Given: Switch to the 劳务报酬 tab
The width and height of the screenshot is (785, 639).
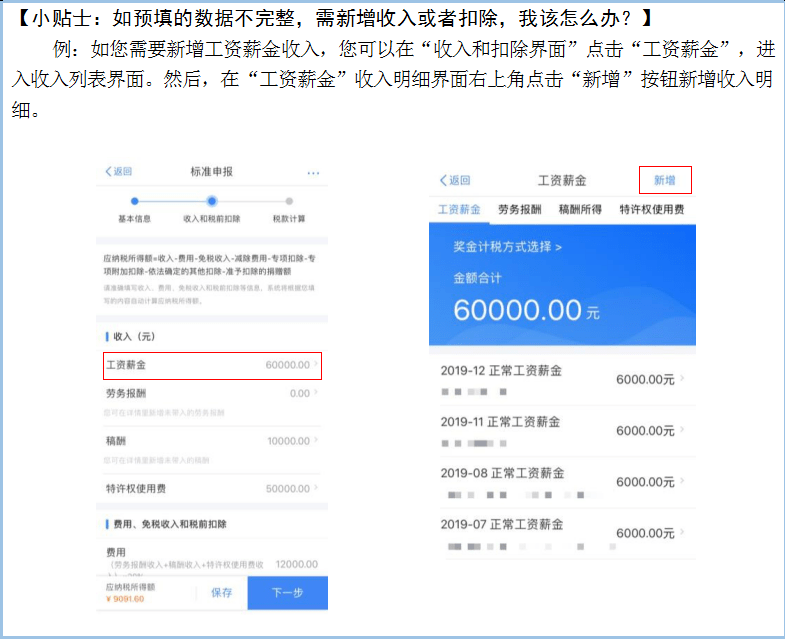Looking at the screenshot, I should [520, 210].
